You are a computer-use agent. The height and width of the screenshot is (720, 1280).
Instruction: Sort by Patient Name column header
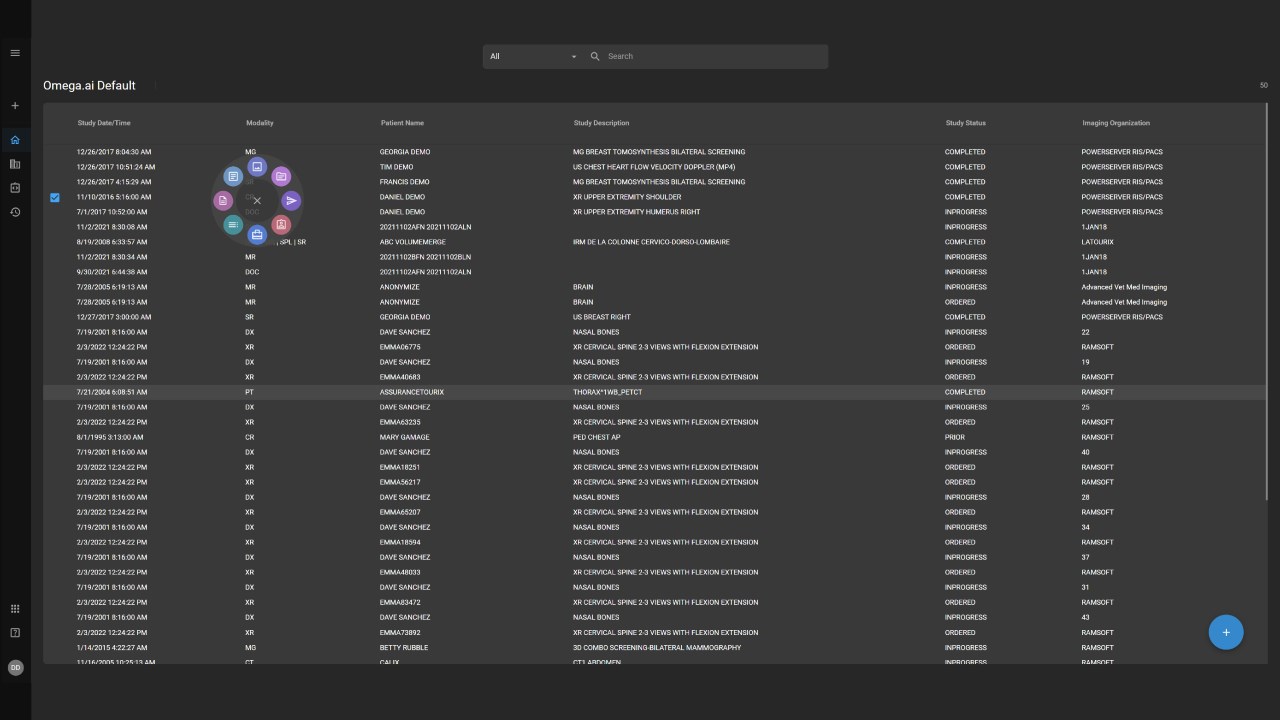tap(402, 123)
